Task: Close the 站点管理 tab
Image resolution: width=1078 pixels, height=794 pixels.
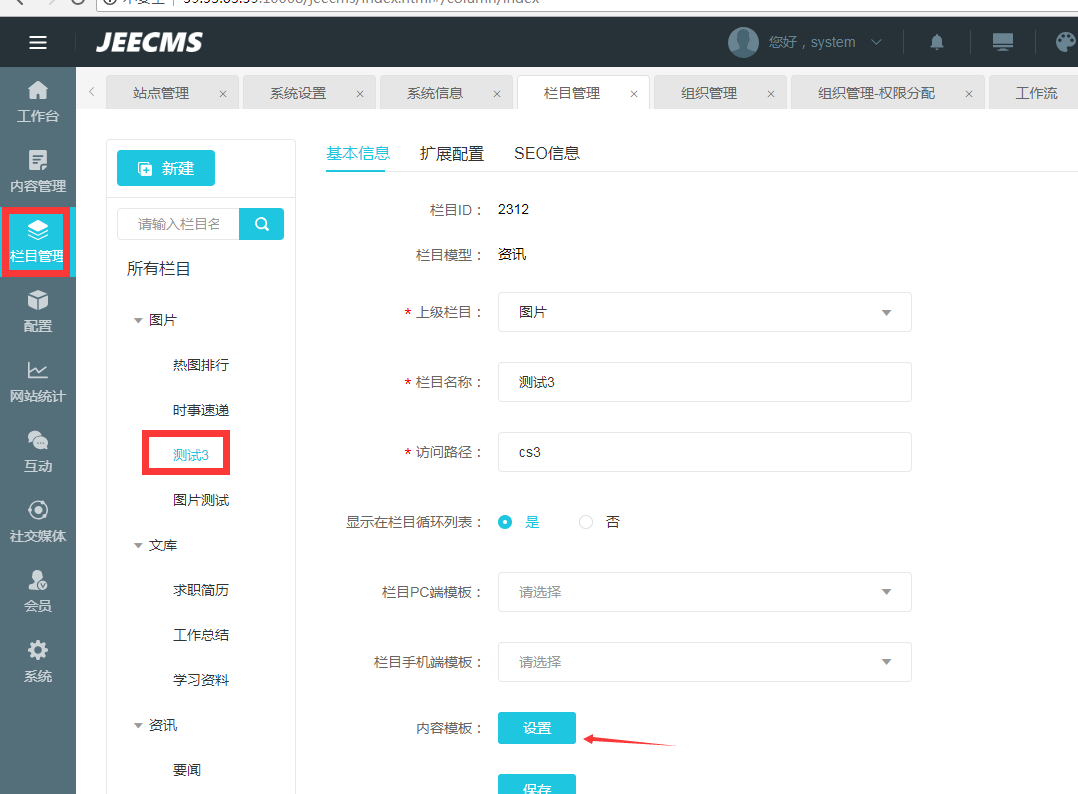Action: 223,94
